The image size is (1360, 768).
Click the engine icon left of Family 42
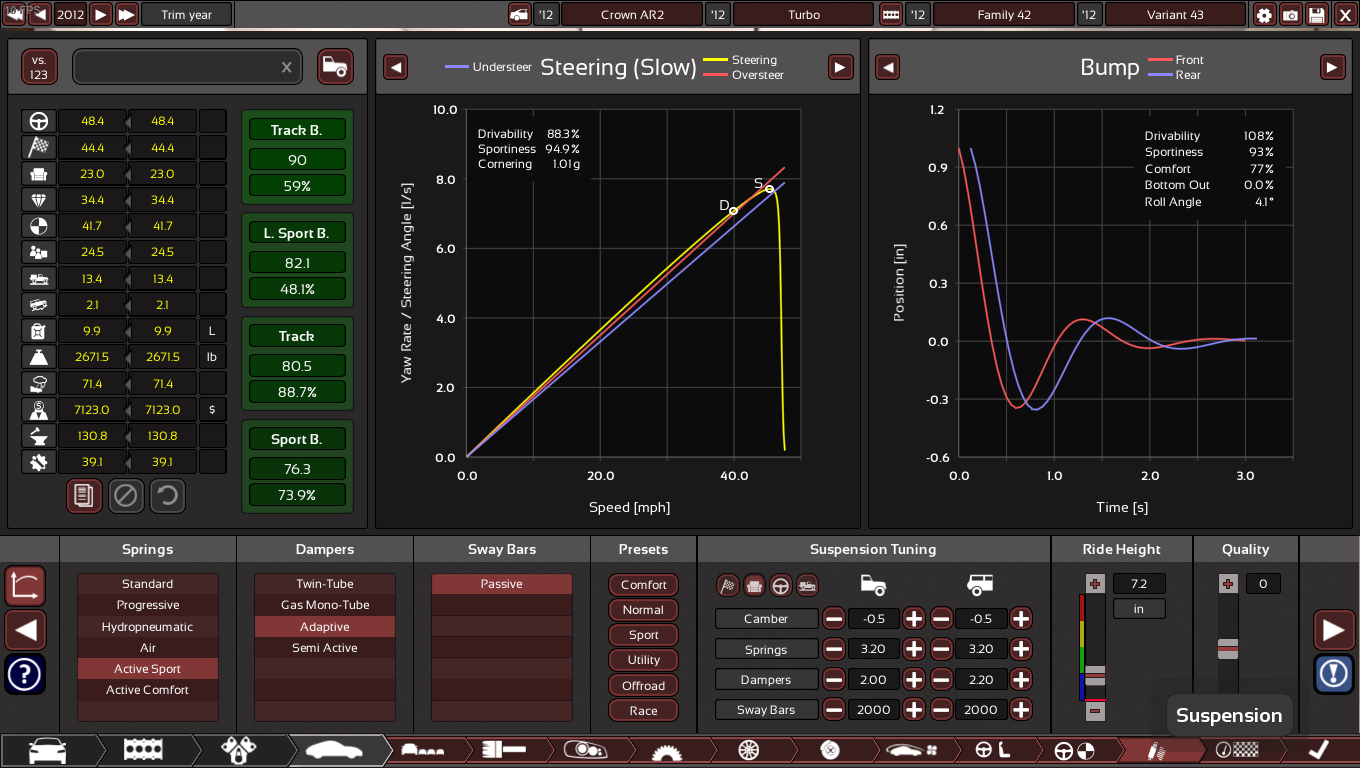coord(891,15)
